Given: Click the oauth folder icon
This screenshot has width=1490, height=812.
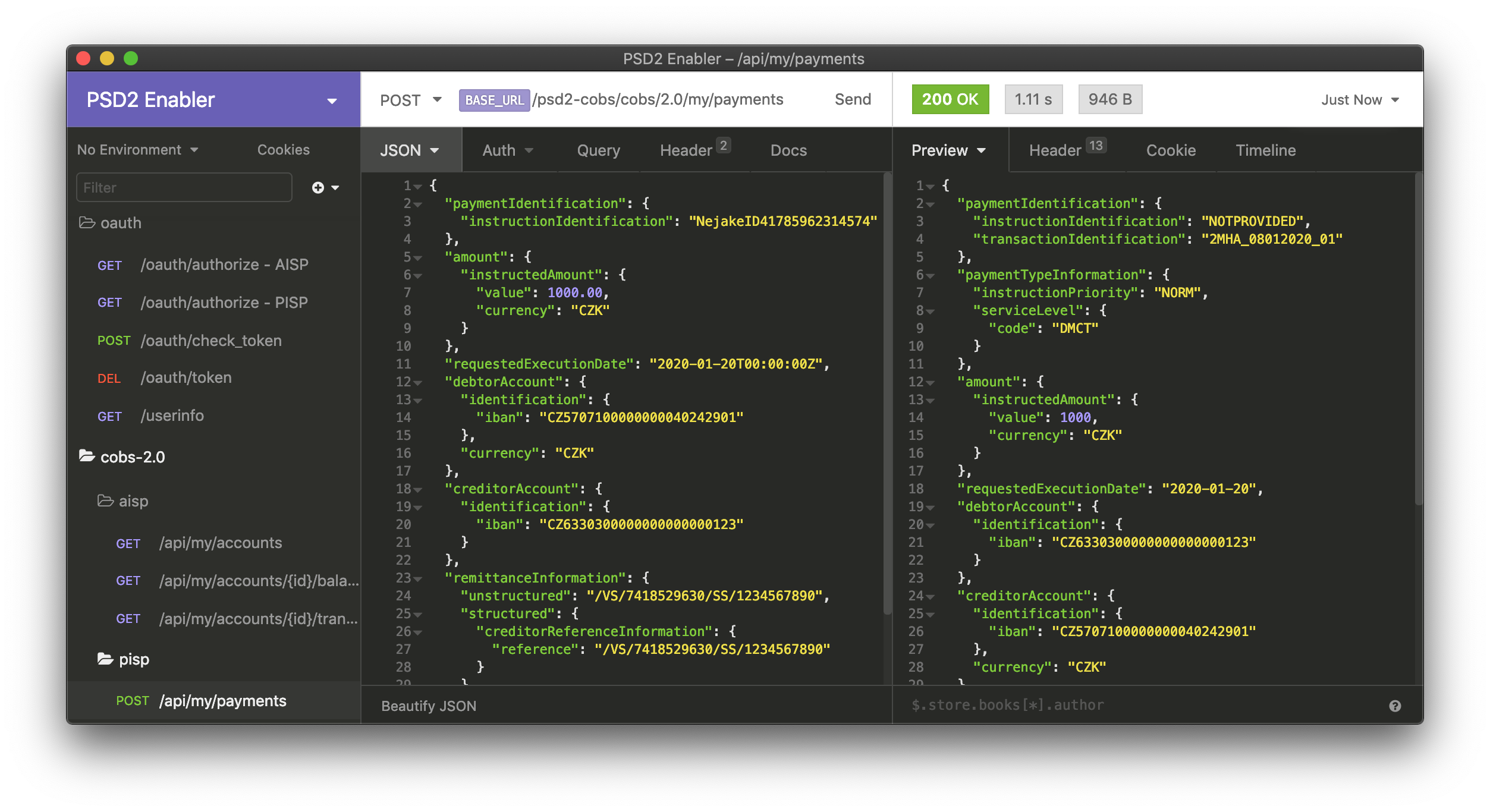Looking at the screenshot, I should click(x=87, y=223).
